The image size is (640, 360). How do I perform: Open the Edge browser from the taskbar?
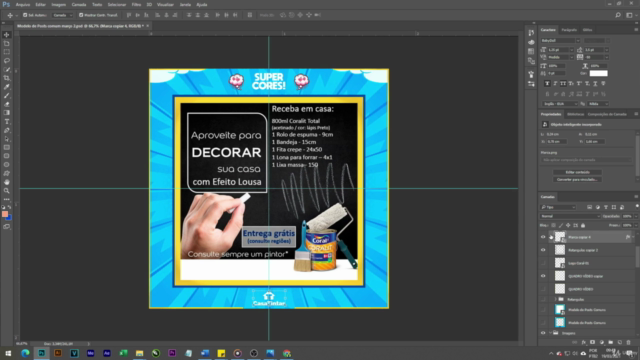pos(25,353)
